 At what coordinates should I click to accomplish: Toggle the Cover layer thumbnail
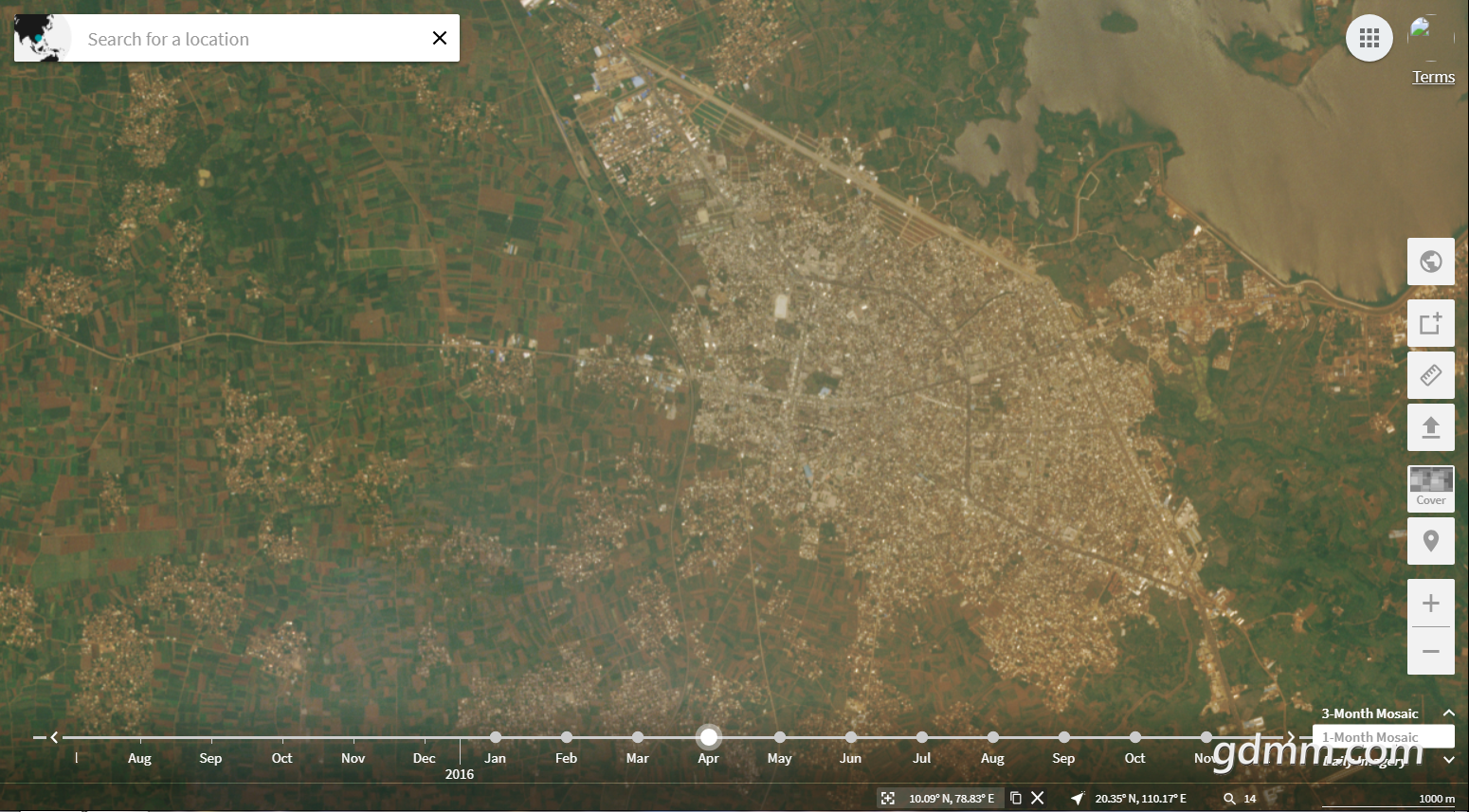coord(1431,489)
